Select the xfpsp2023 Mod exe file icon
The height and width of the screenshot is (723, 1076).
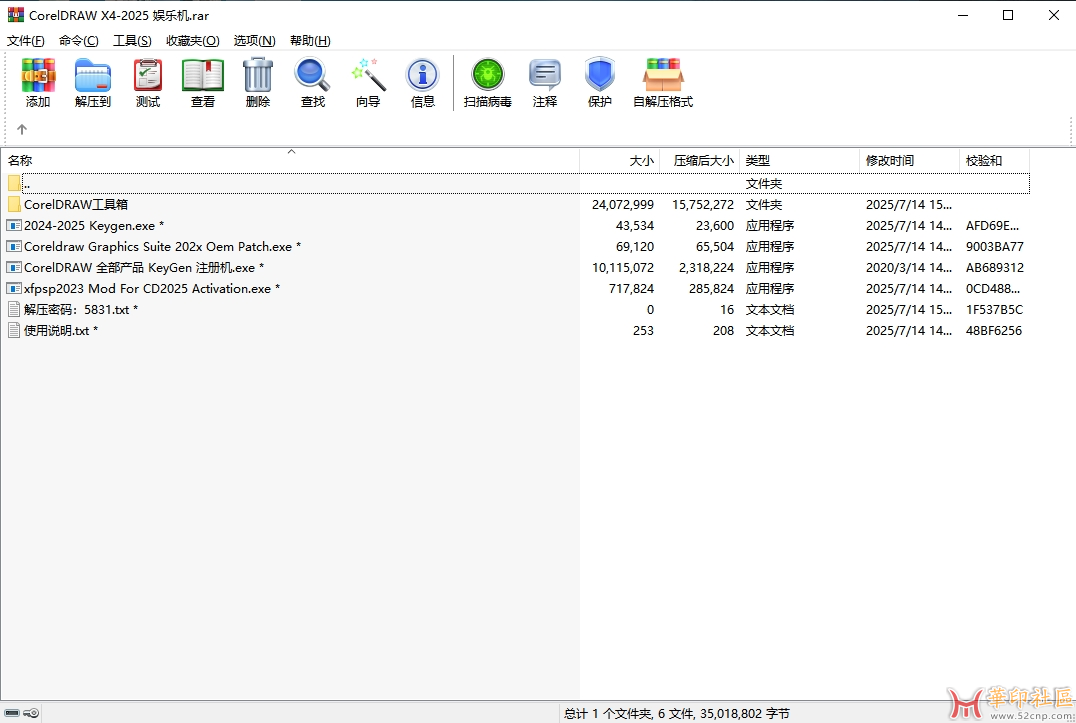click(14, 289)
